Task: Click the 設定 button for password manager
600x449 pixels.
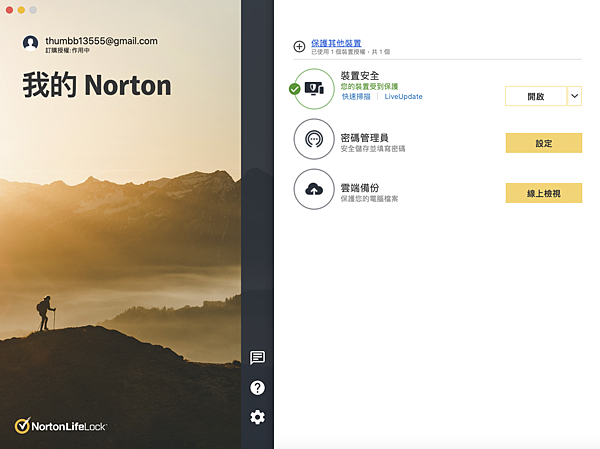Action: (x=544, y=143)
